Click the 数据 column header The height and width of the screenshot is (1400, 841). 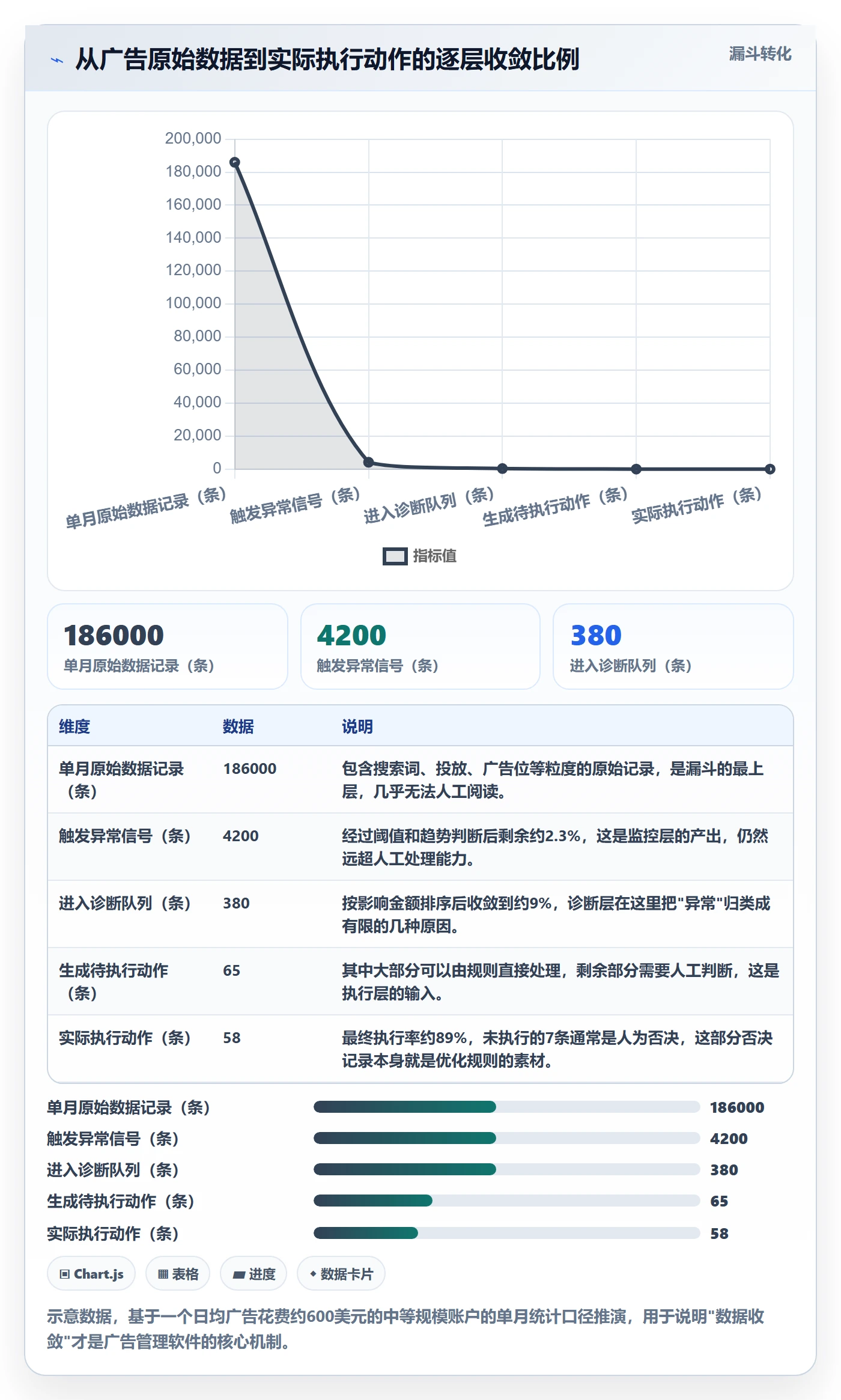[238, 727]
